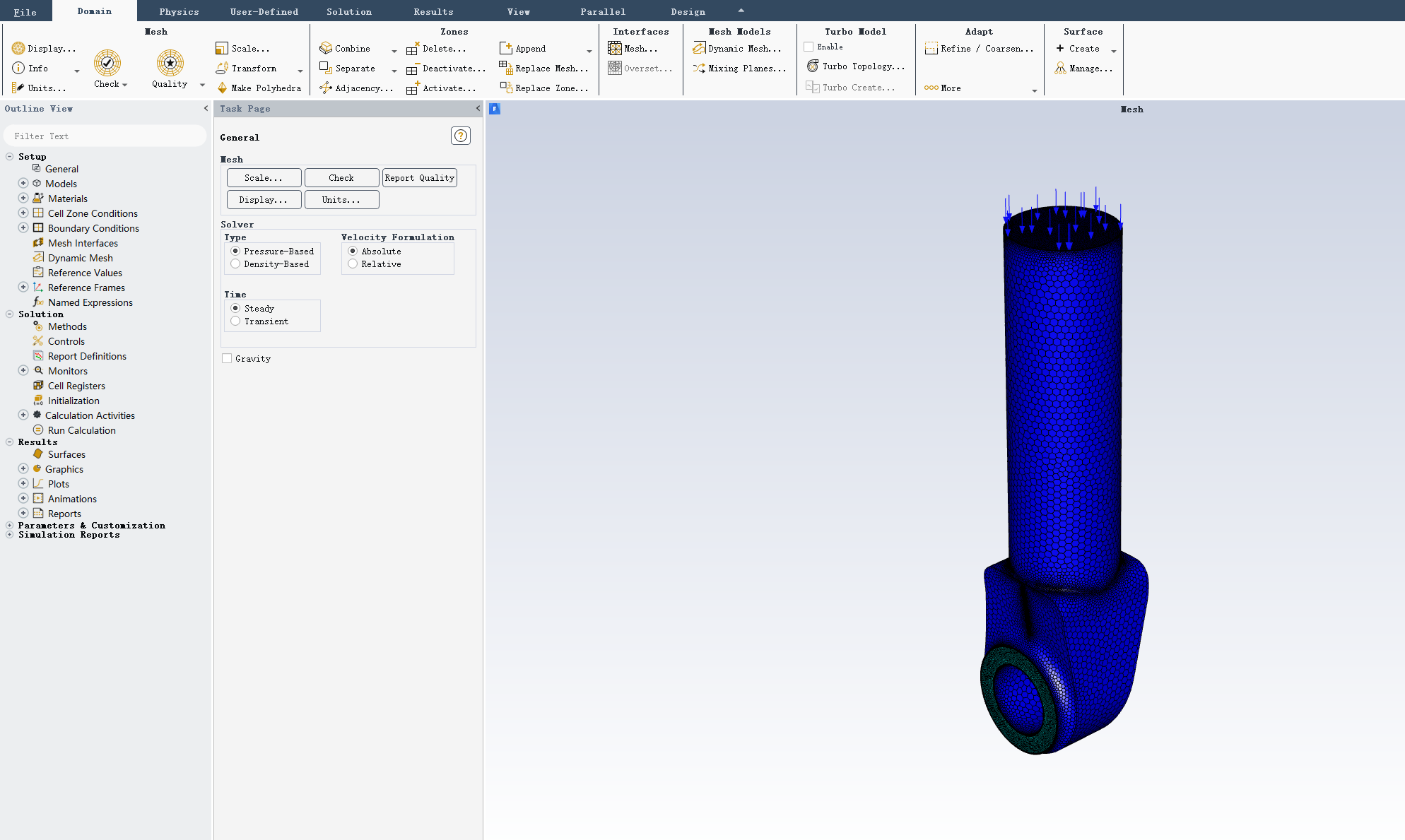Viewport: 1405px width, 840px height.
Task: Open the Adapt More dropdown
Action: [1034, 90]
